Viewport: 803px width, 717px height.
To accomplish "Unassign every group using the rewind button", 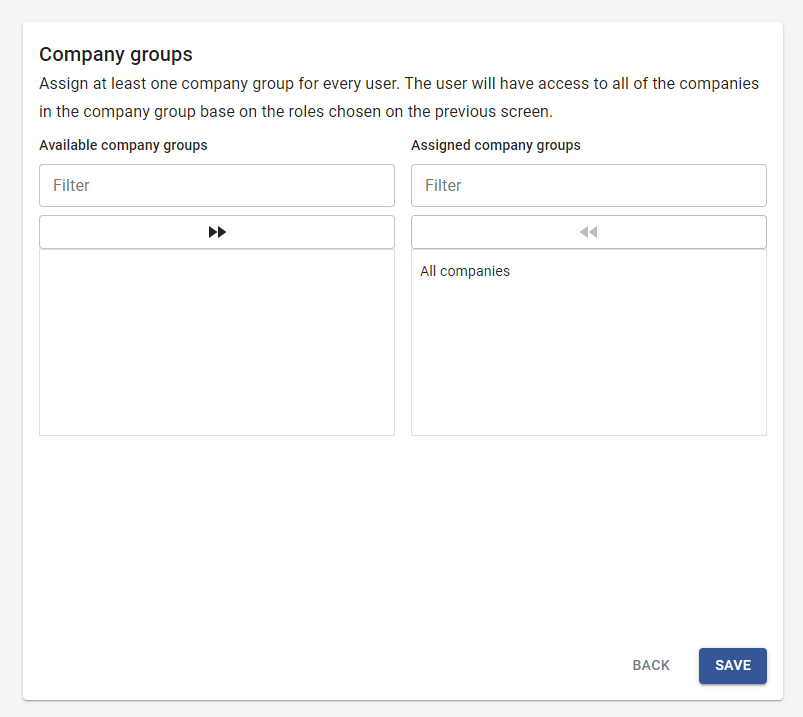I will (588, 232).
